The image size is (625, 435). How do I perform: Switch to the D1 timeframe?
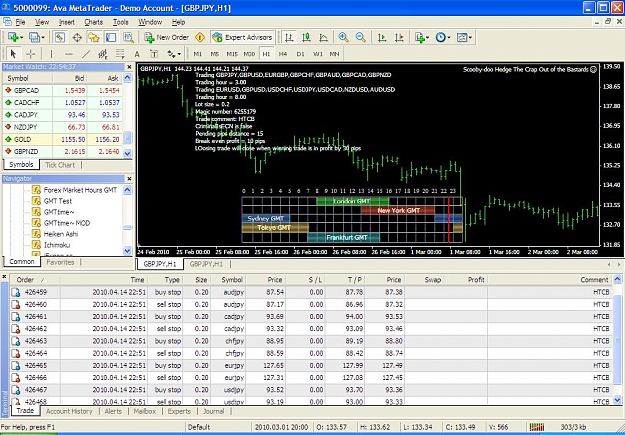tap(300, 54)
